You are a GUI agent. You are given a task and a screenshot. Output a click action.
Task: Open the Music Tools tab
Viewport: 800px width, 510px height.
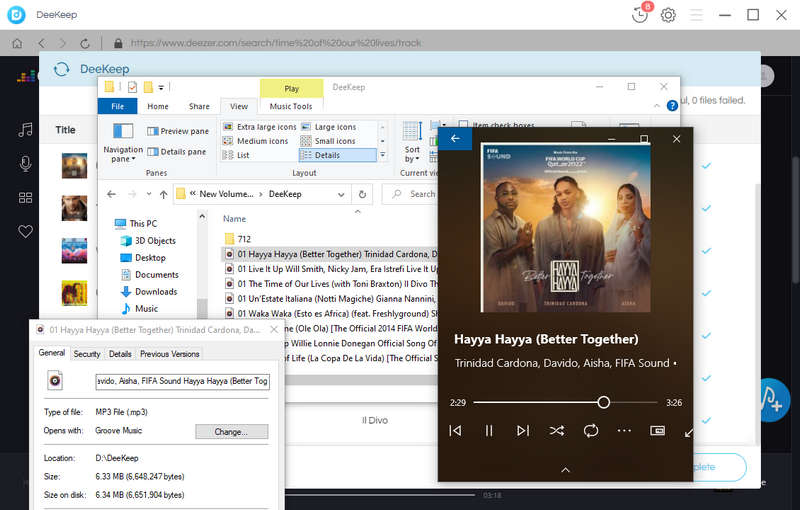pos(291,106)
